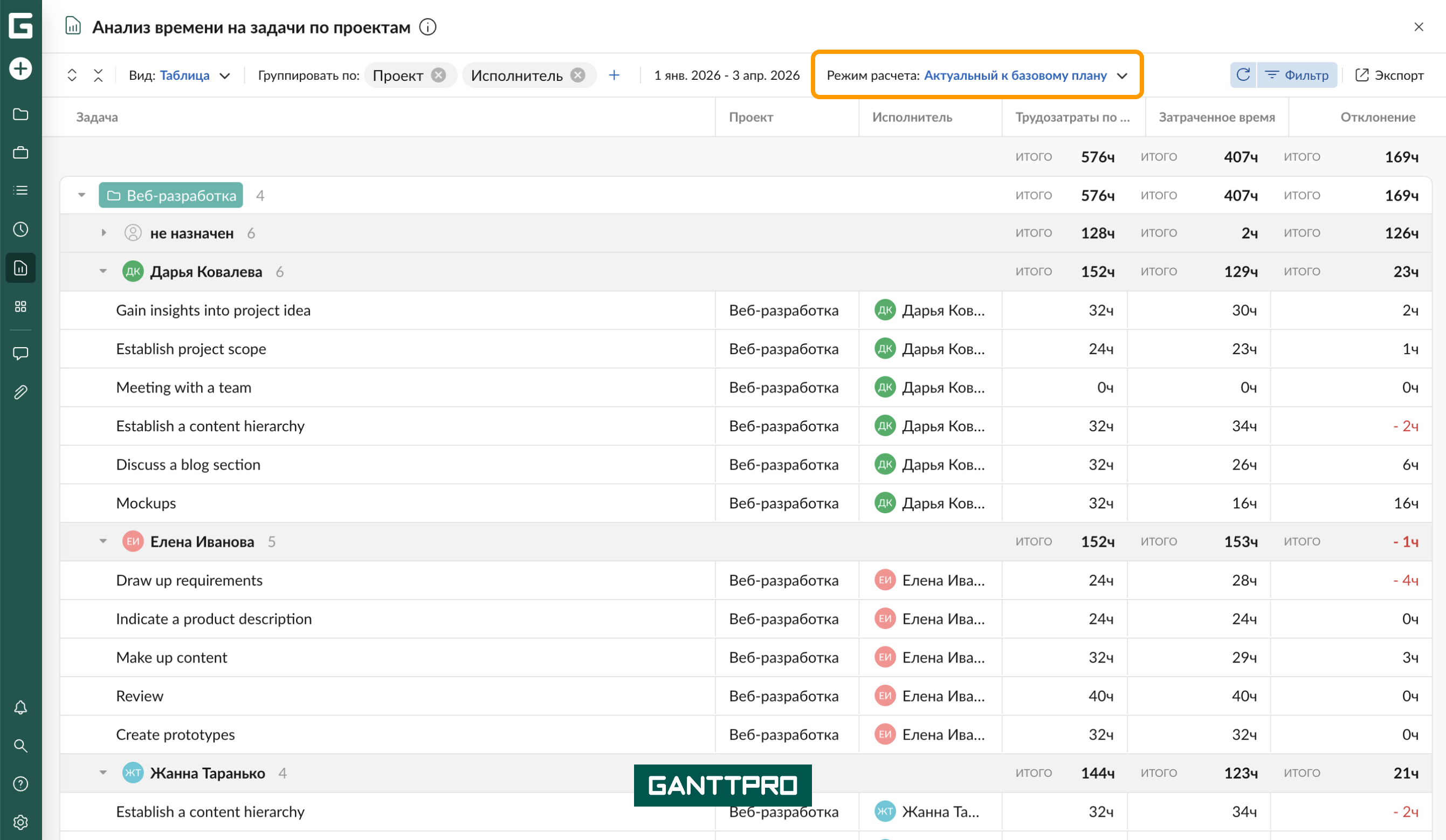Open the comments speech bubble icon
Image resolution: width=1446 pixels, height=840 pixels.
pos(20,354)
